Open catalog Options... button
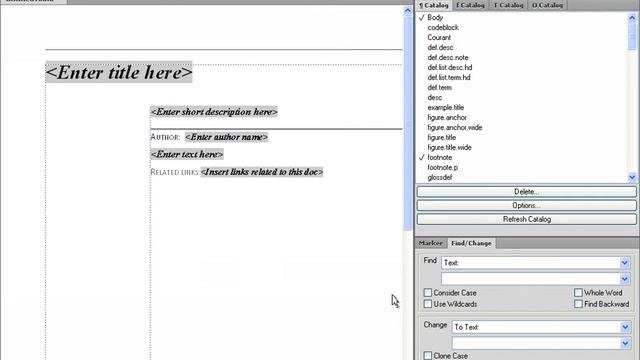 pyautogui.click(x=527, y=205)
